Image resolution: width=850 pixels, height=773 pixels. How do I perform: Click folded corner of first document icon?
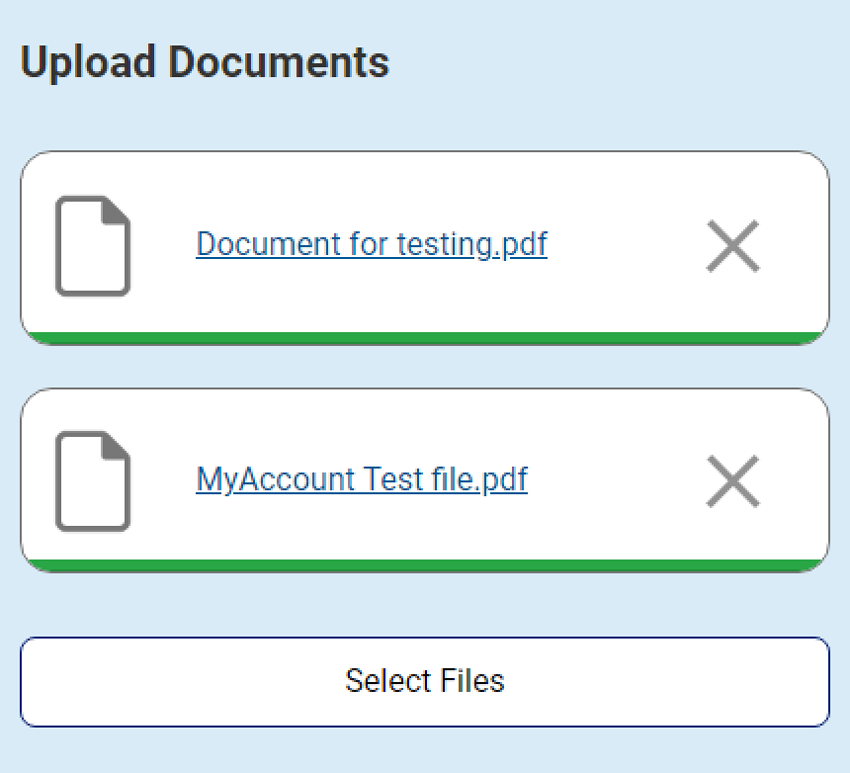pos(116,211)
